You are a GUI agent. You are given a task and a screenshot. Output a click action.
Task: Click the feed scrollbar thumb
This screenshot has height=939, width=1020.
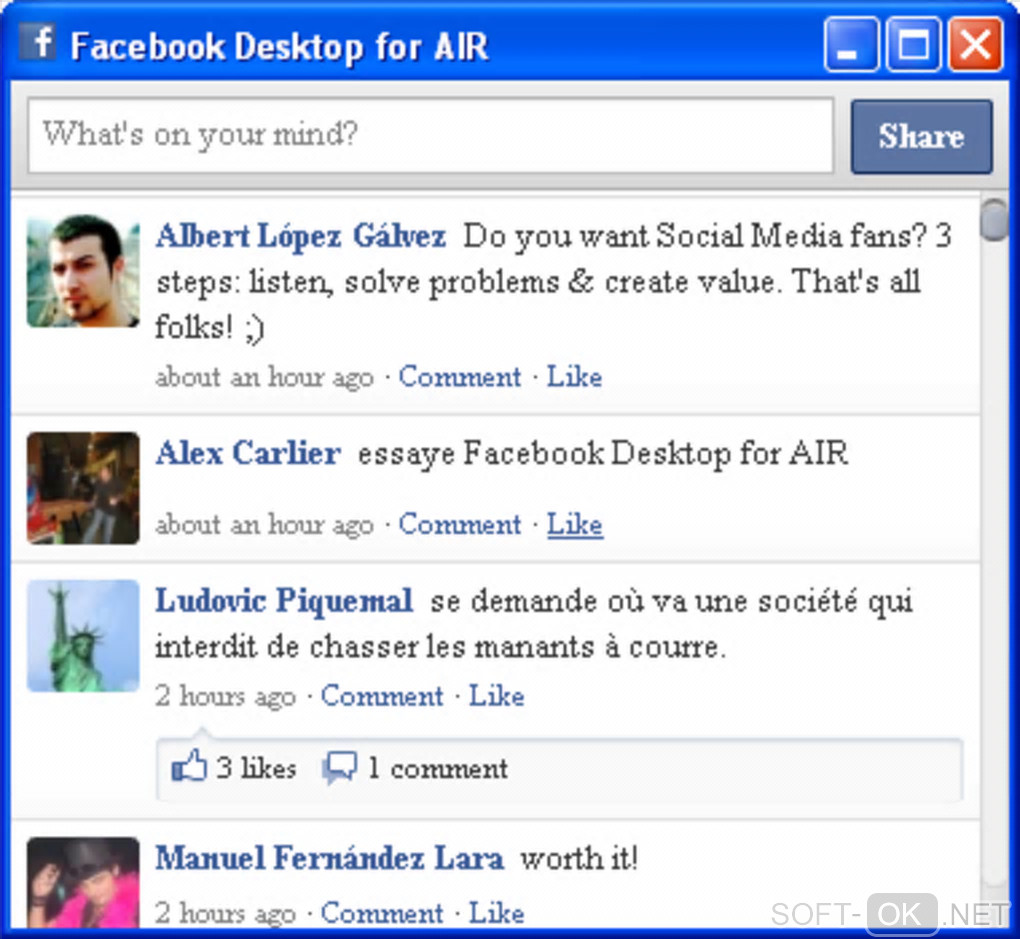coord(995,221)
